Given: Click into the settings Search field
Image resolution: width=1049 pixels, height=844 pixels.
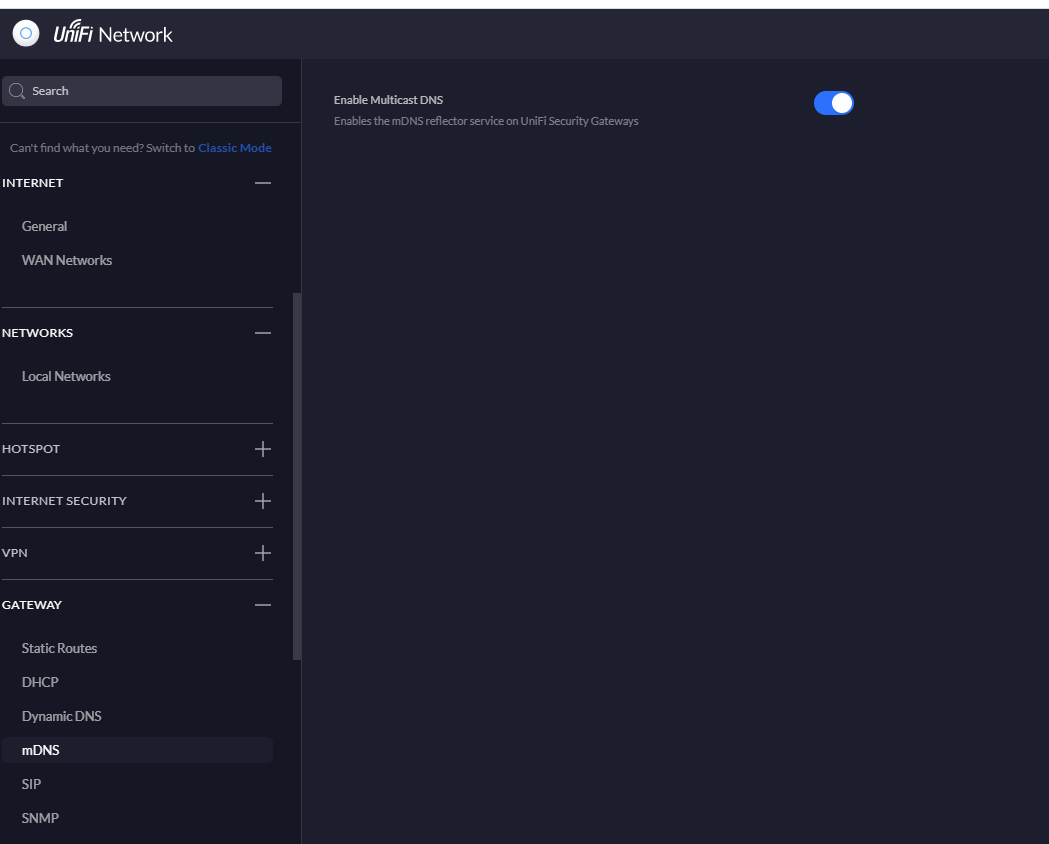Looking at the screenshot, I should tap(150, 91).
